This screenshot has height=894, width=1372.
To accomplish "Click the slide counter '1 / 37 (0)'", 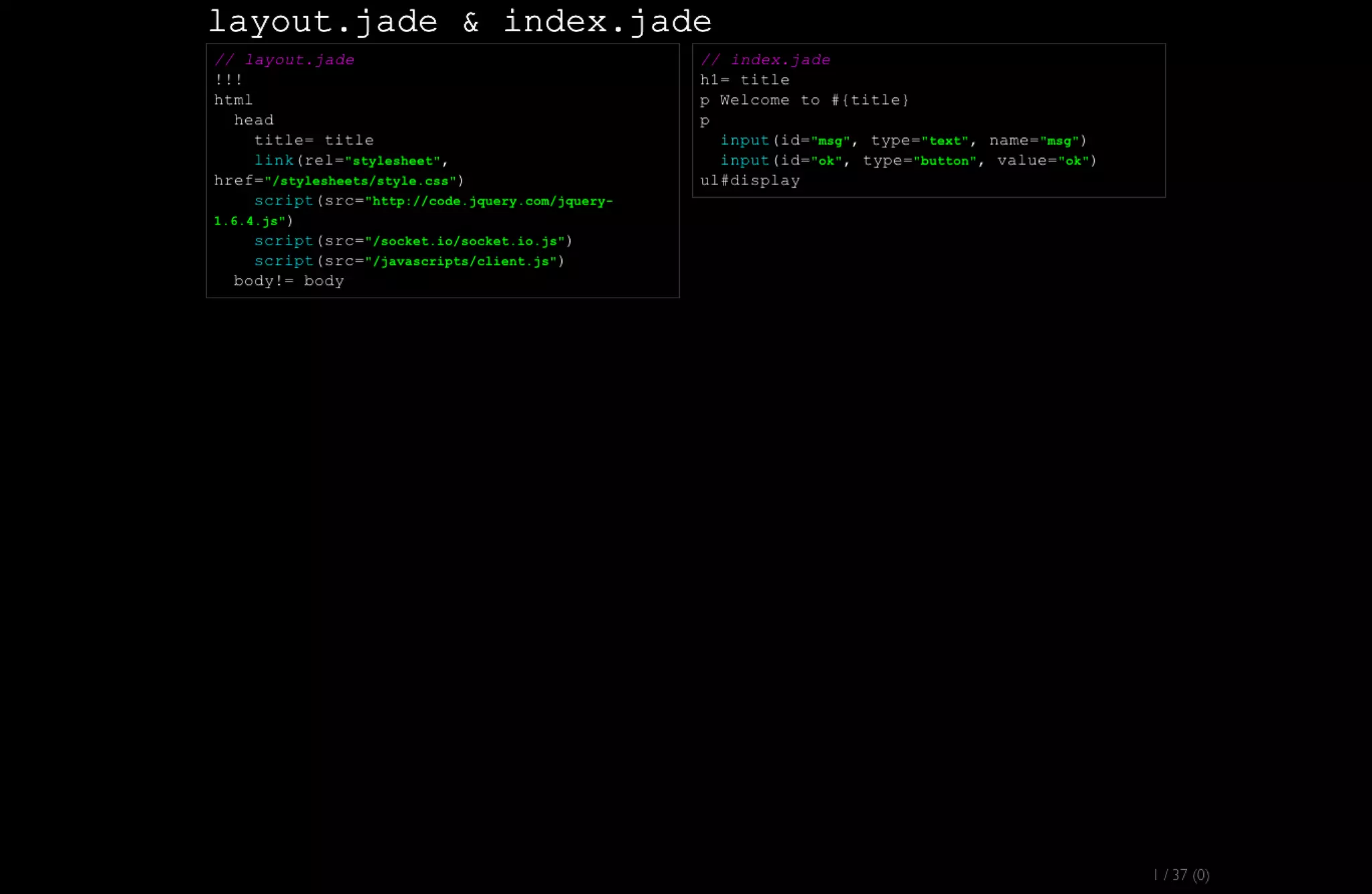I will pos(1181,875).
